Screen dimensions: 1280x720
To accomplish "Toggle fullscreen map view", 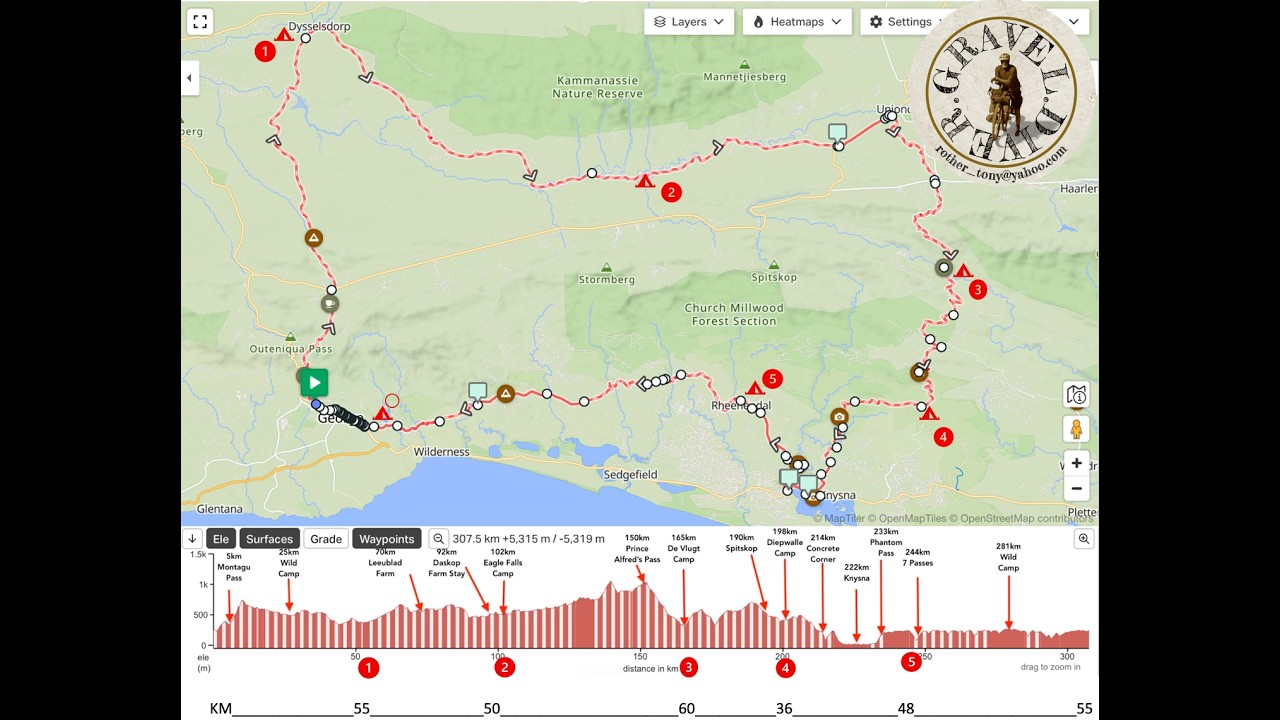I will (x=200, y=21).
